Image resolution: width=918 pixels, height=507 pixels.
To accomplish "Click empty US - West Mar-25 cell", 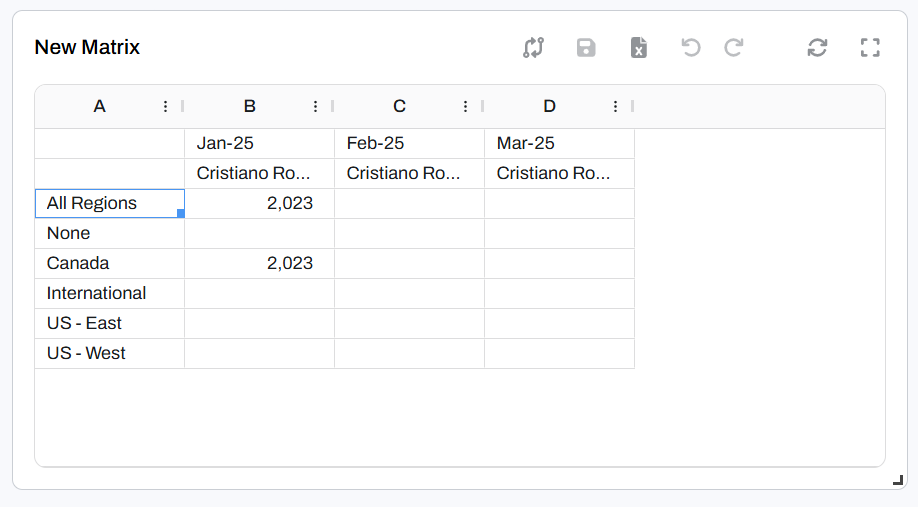I will point(559,353).
